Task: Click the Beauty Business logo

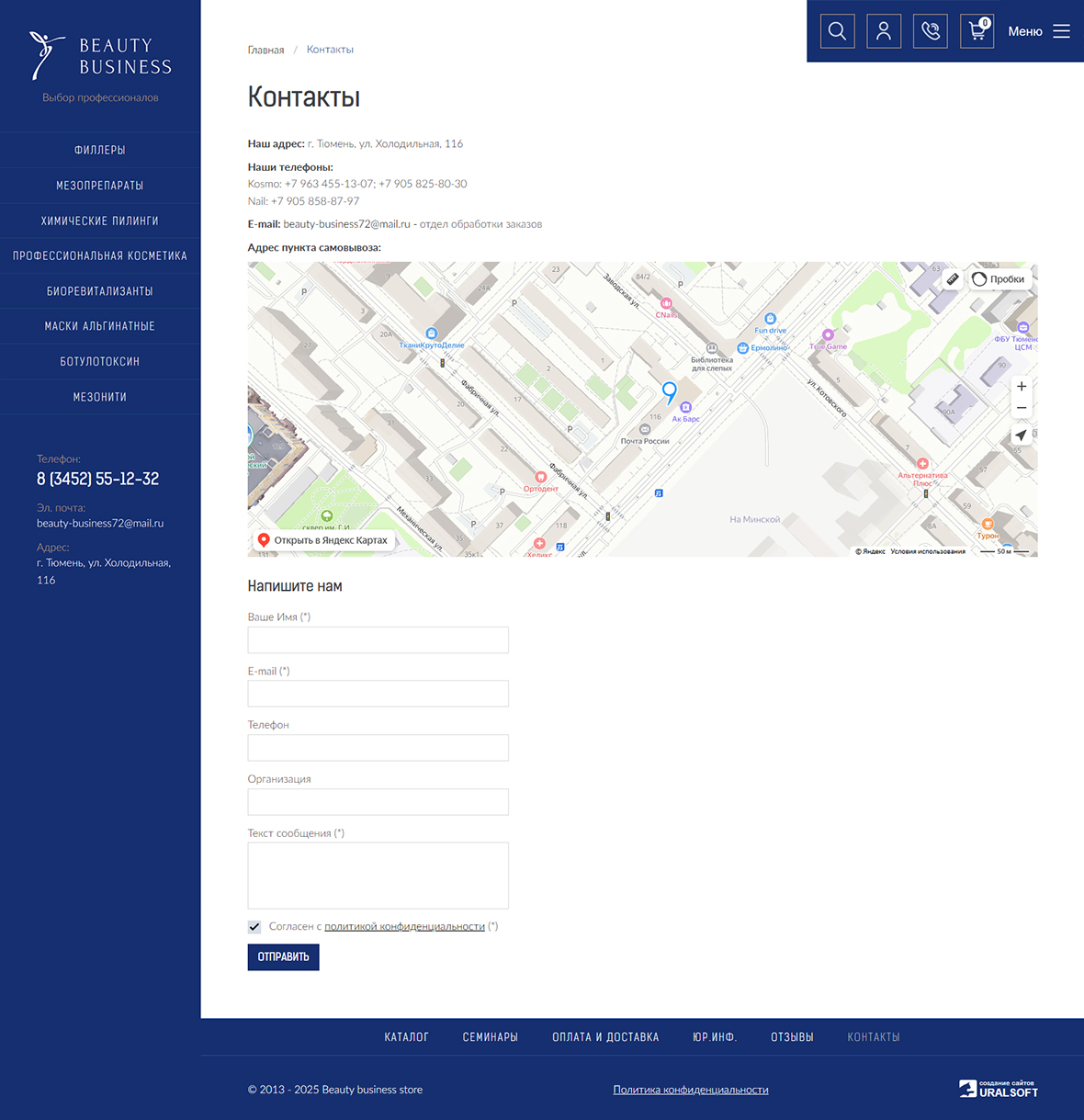Action: click(100, 57)
